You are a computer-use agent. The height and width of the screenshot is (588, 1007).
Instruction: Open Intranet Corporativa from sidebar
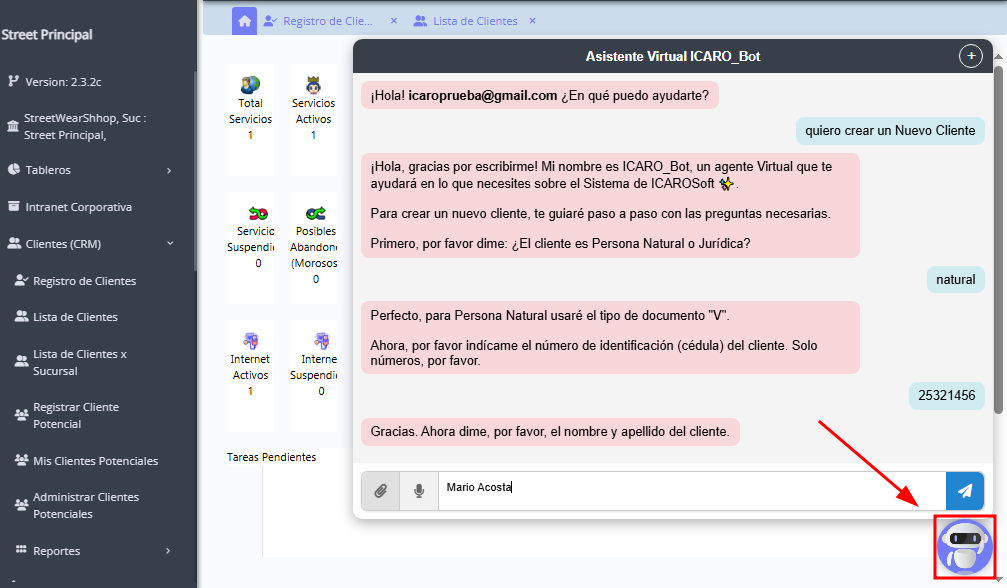click(78, 207)
